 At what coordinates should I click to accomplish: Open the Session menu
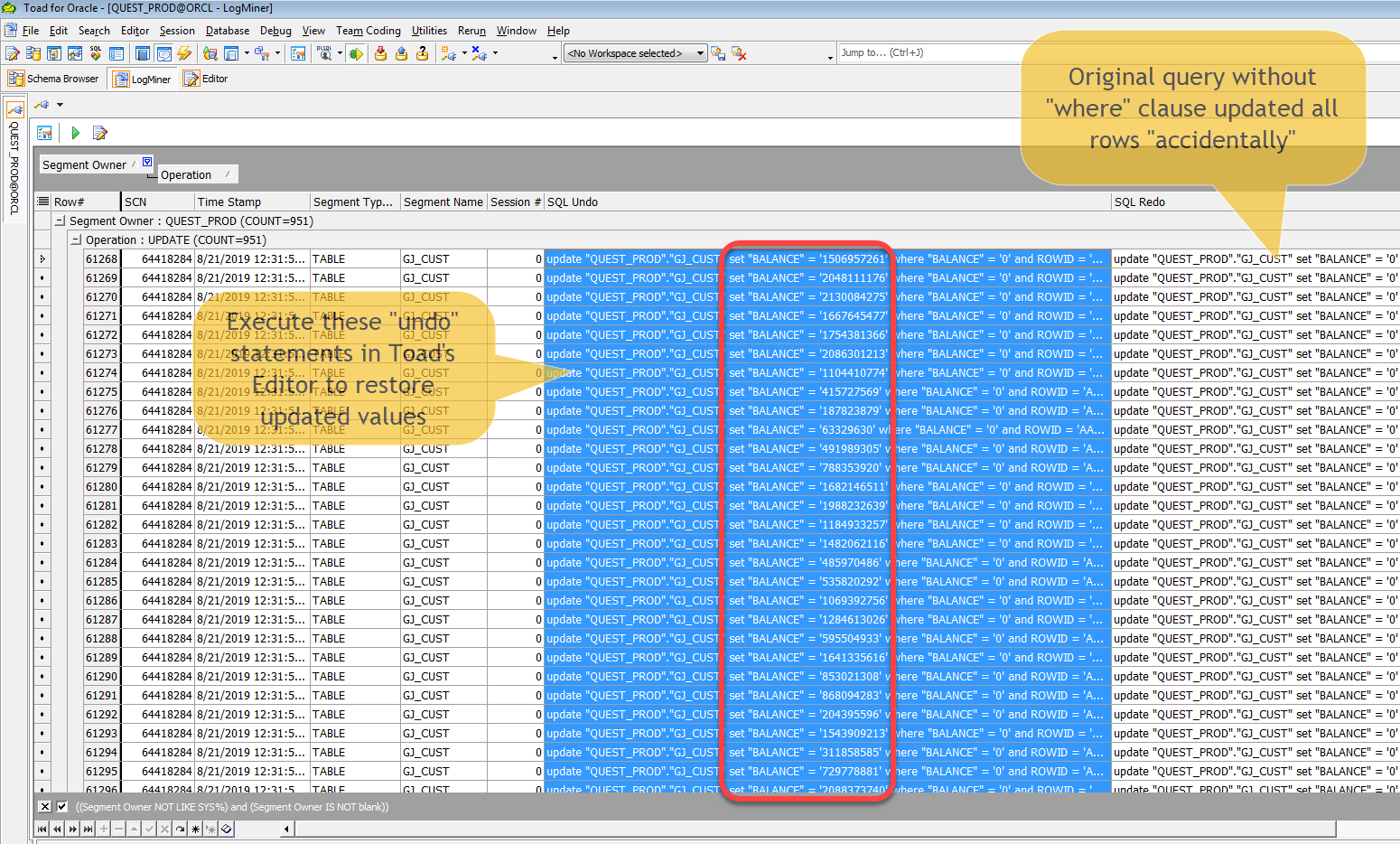177,31
